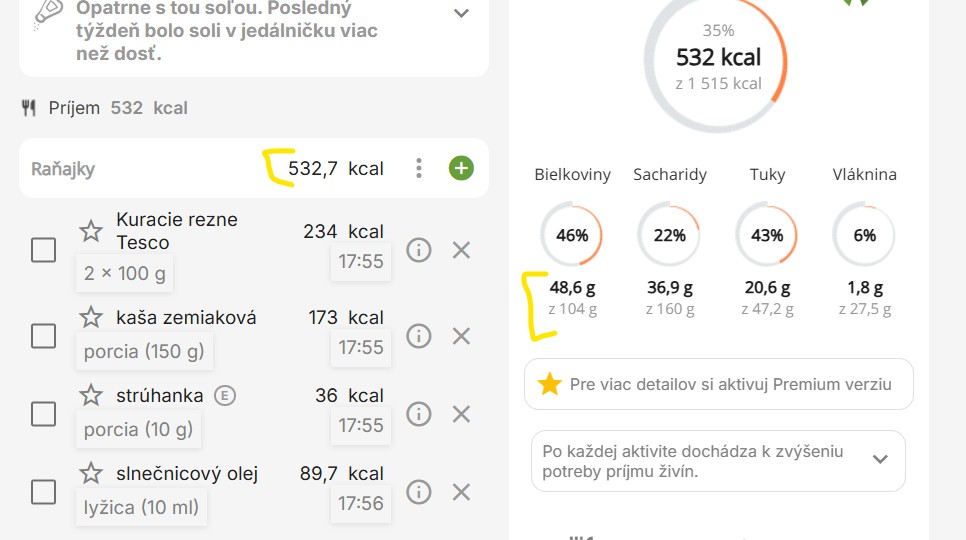Tick the strúhanka checkbox

[43, 413]
